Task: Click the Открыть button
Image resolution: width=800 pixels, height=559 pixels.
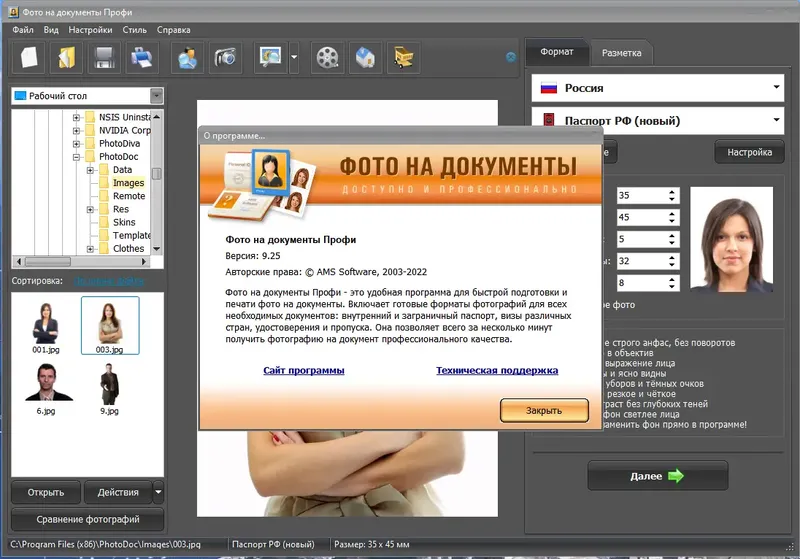Action: (46, 492)
